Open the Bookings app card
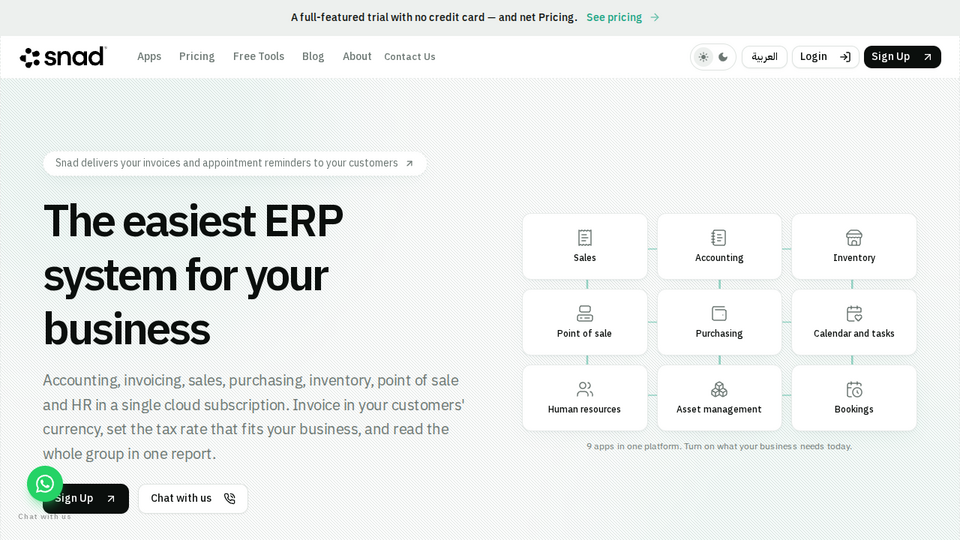This screenshot has height=540, width=960. 854,398
